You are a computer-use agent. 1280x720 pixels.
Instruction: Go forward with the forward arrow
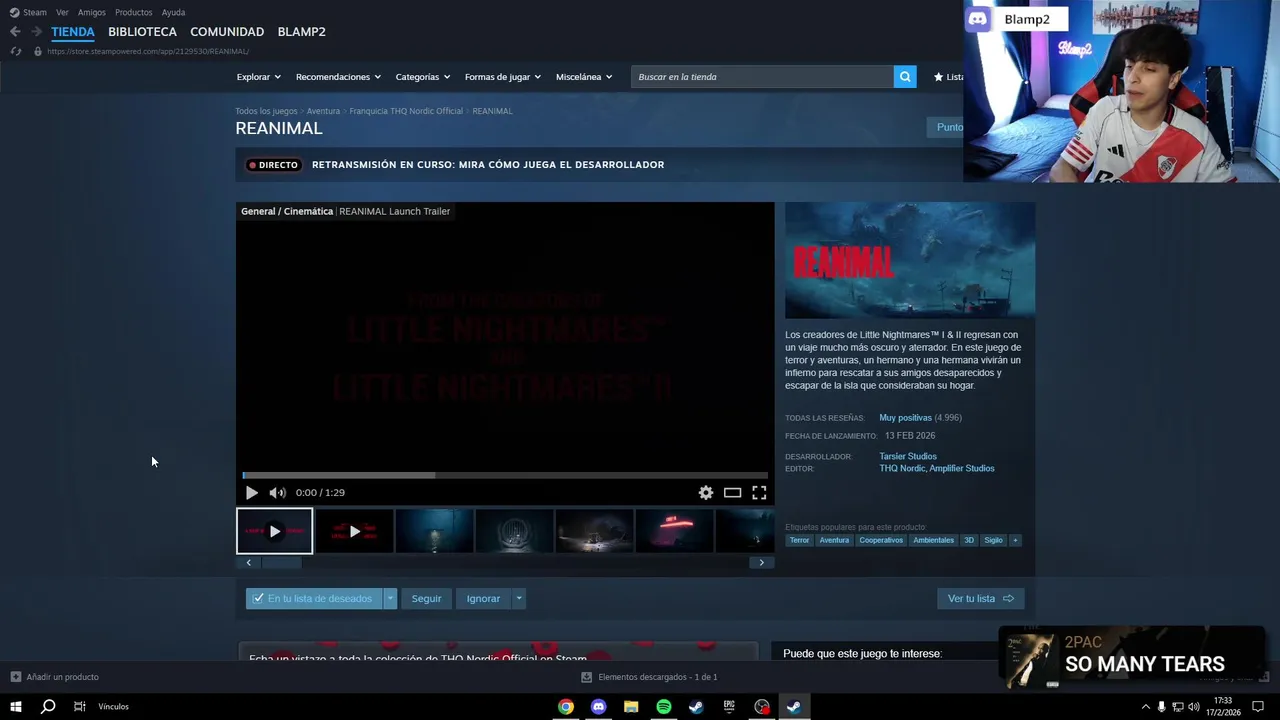coord(36,32)
